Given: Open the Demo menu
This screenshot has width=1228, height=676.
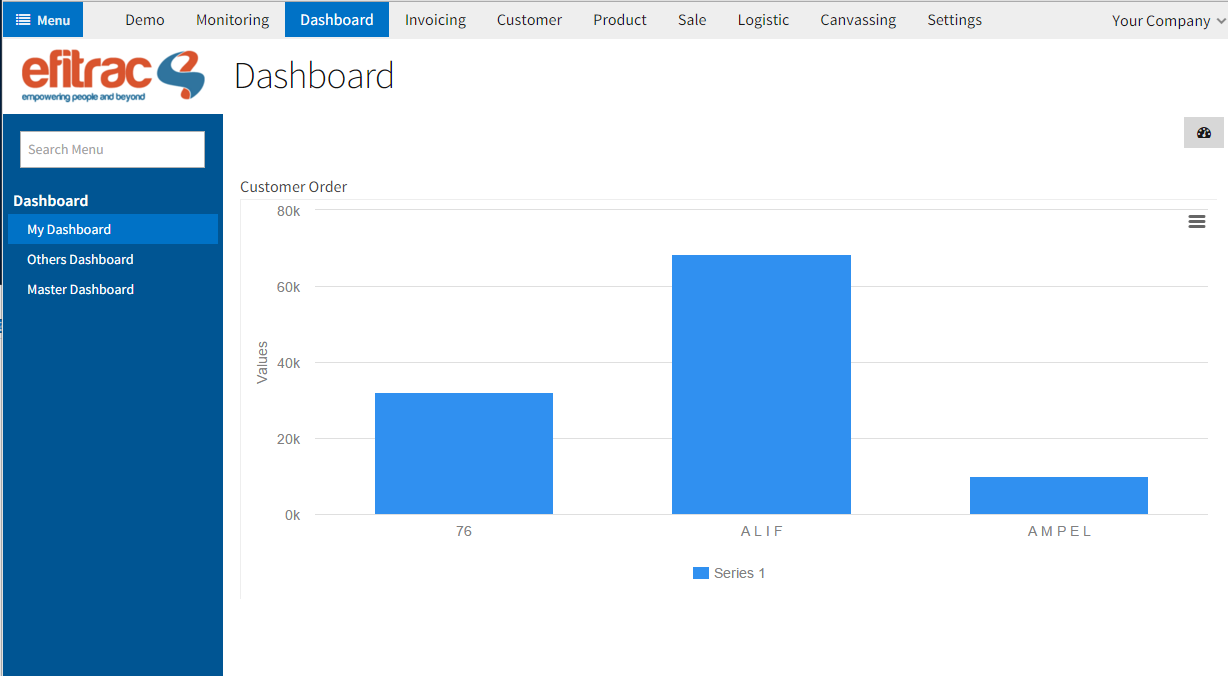Looking at the screenshot, I should coord(145,20).
